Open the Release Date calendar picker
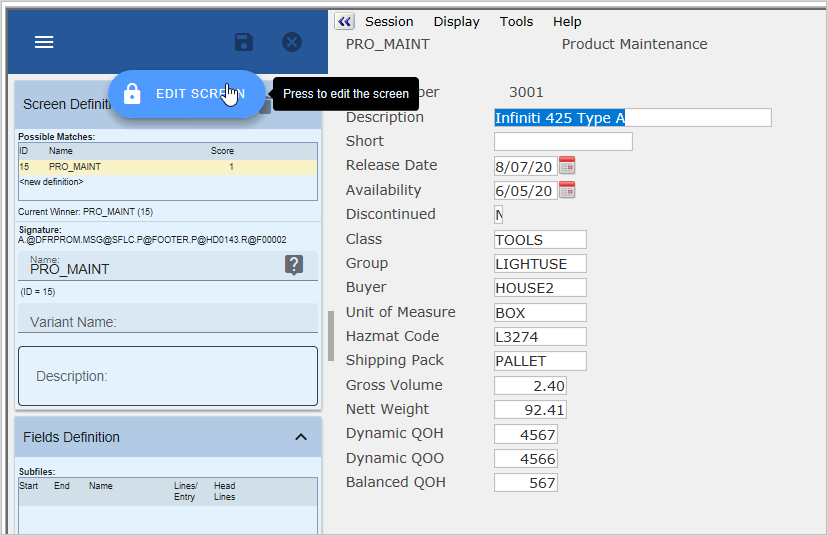 (567, 165)
